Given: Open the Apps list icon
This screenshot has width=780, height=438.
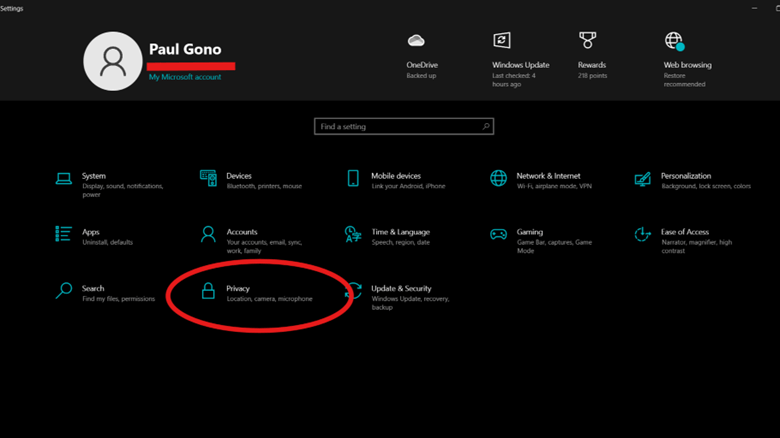Looking at the screenshot, I should [64, 235].
